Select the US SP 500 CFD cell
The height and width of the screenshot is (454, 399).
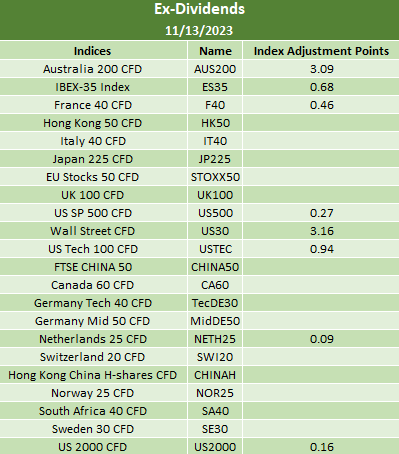tap(93, 213)
